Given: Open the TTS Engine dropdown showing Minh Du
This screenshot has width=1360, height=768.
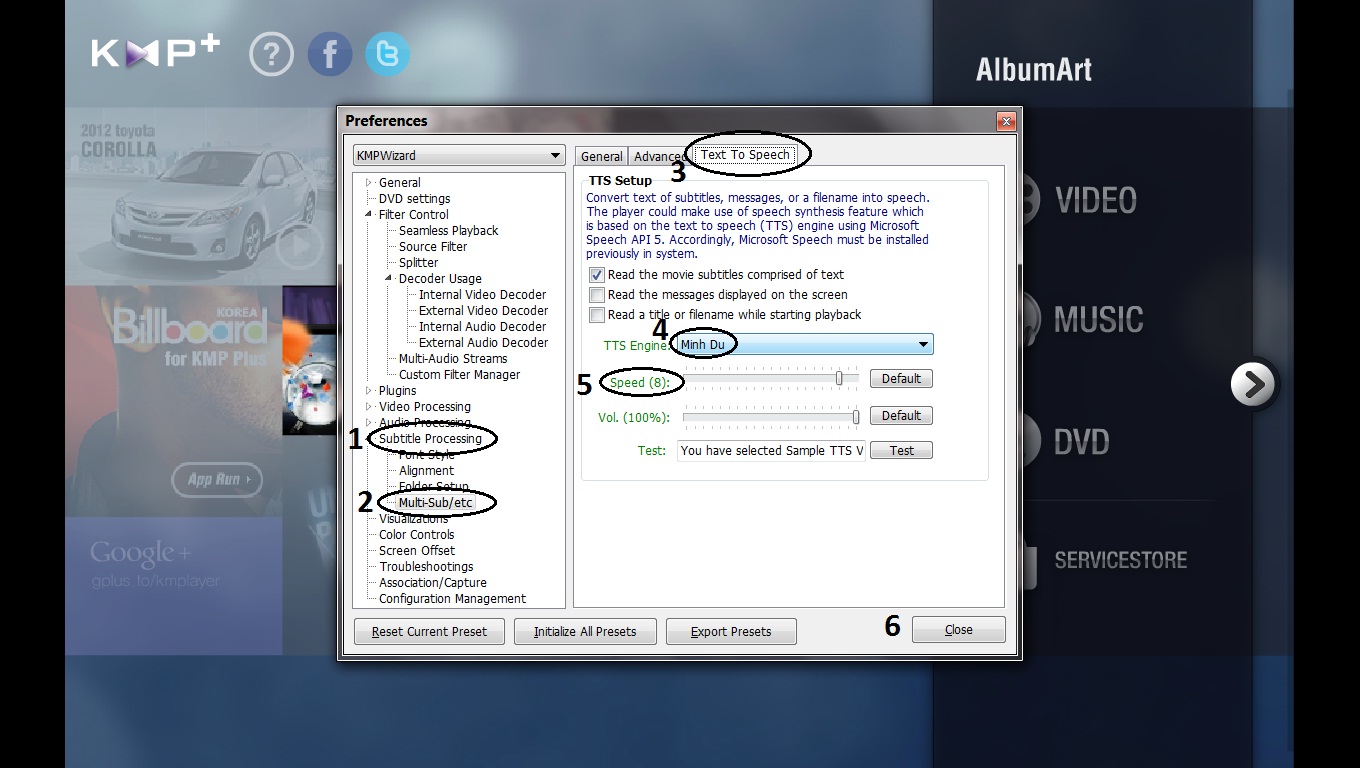Looking at the screenshot, I should click(x=805, y=344).
